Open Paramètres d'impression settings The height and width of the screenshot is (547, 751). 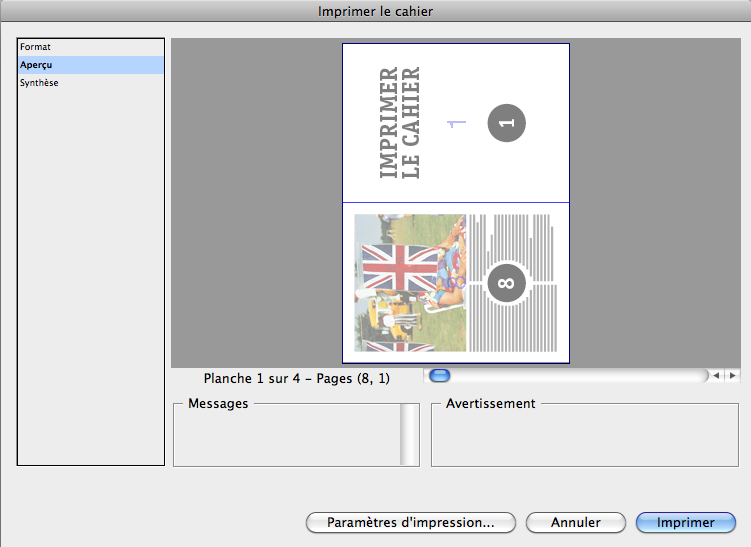[x=410, y=522]
